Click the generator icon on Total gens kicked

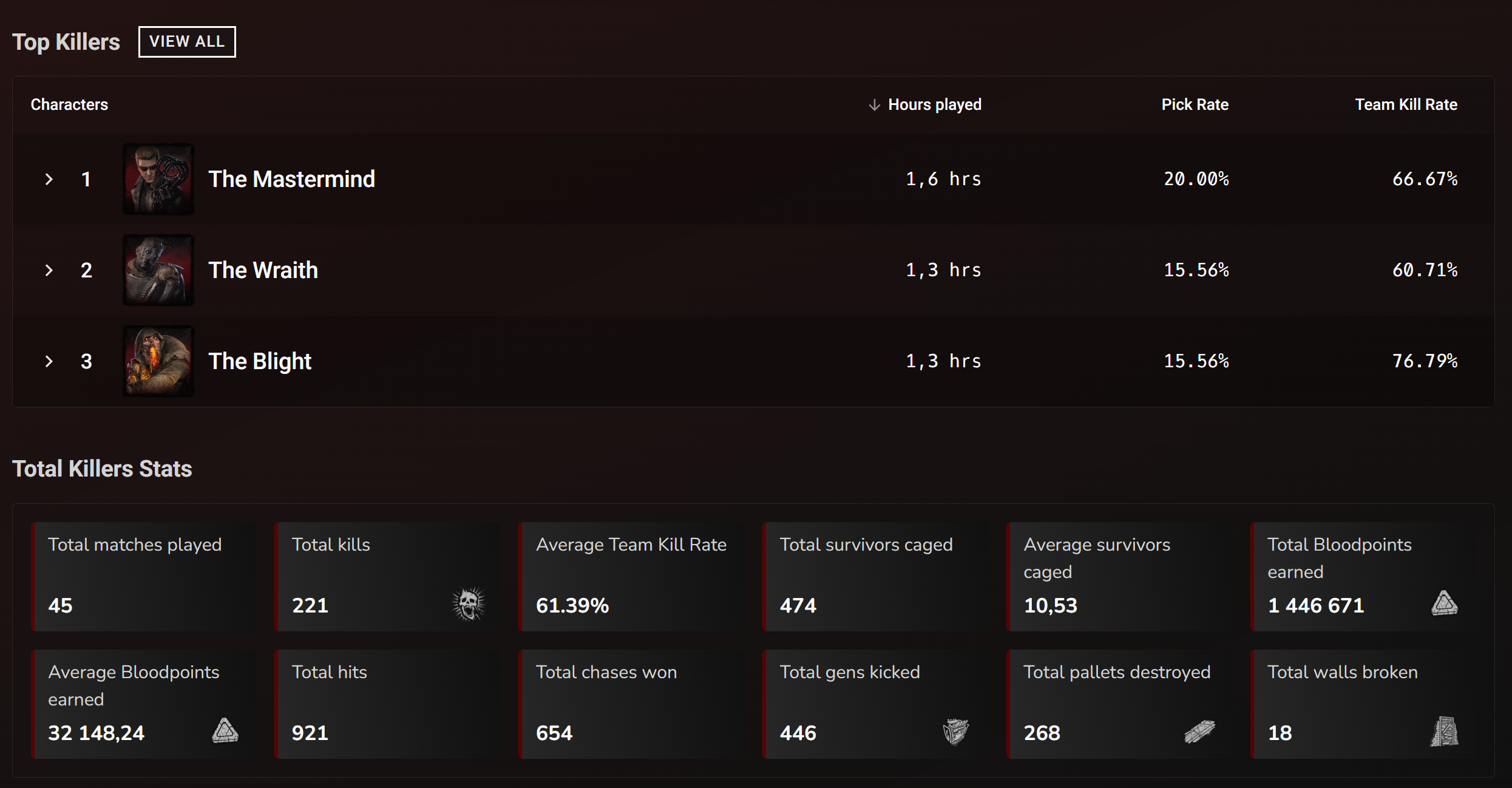pyautogui.click(x=955, y=731)
